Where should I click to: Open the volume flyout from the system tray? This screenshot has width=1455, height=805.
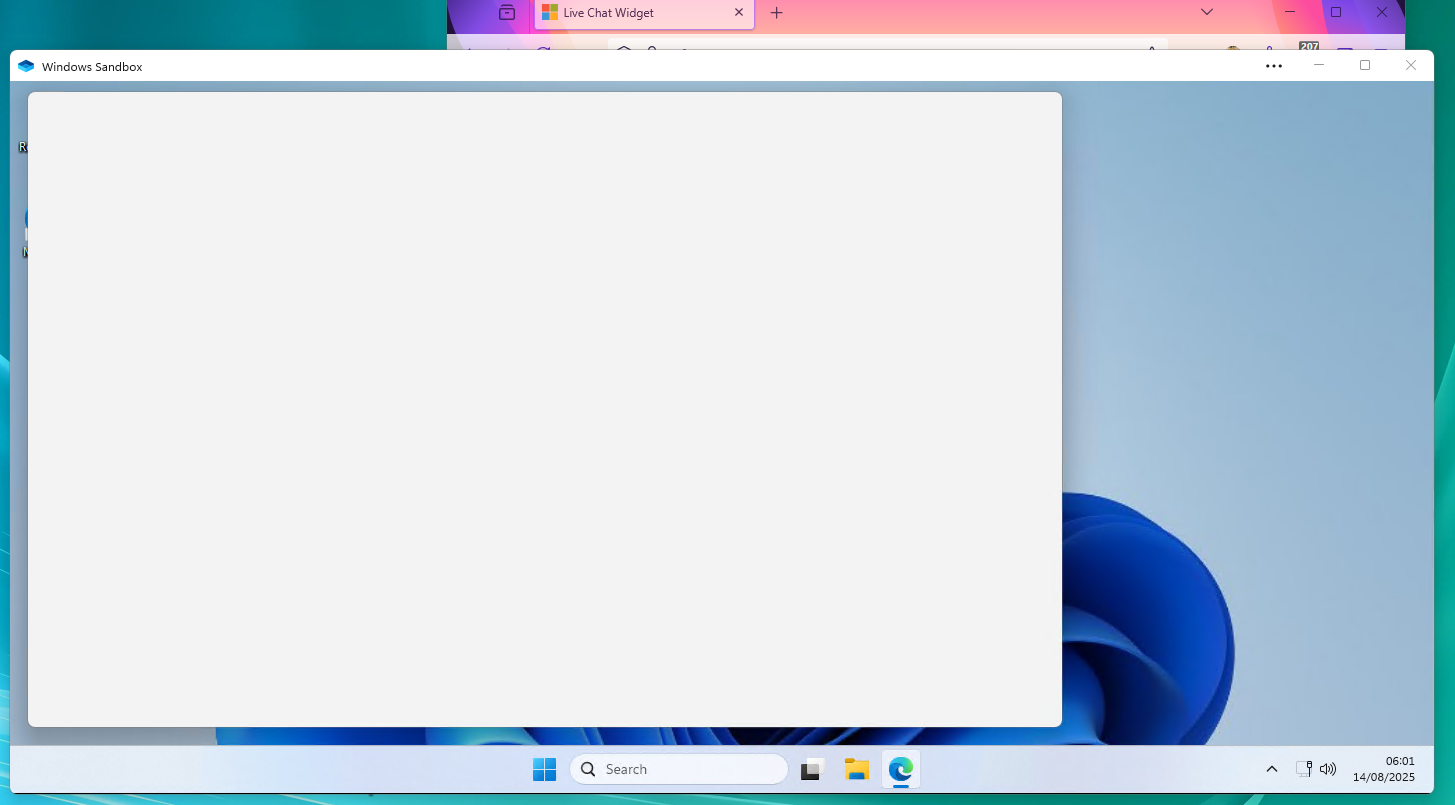click(1327, 769)
